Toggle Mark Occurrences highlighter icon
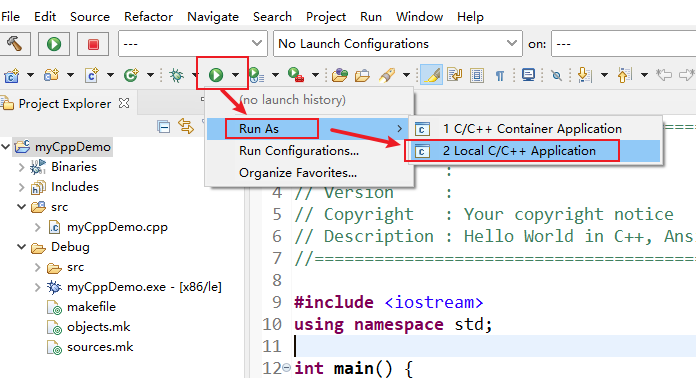696x378 pixels. coord(431,75)
